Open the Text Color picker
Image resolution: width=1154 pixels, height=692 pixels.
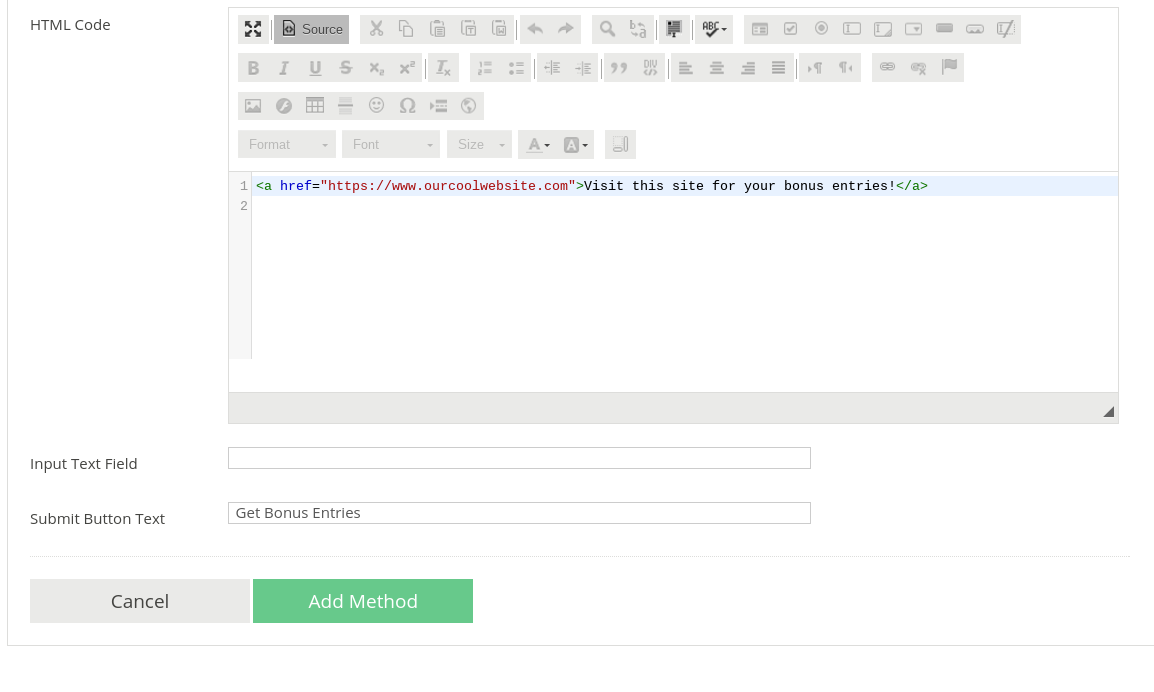click(538, 144)
